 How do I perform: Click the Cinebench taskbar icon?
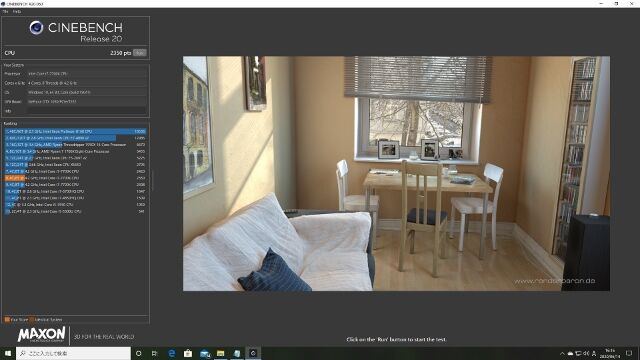253,353
